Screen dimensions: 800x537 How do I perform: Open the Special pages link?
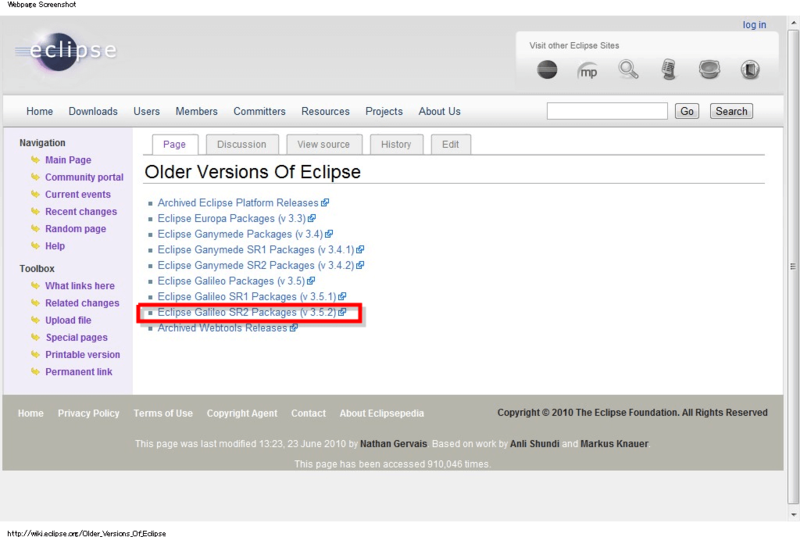77,338
